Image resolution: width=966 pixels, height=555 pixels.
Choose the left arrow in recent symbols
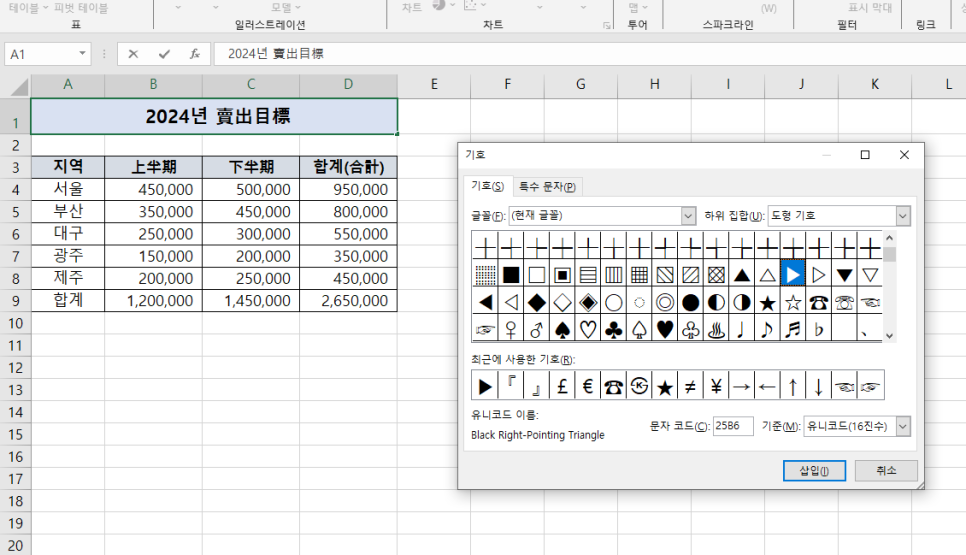(767, 386)
